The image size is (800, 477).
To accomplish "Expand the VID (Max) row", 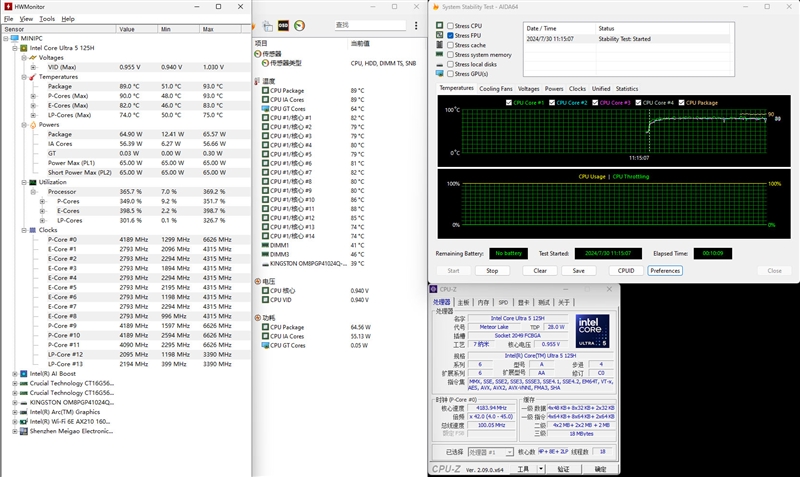I will [33, 67].
